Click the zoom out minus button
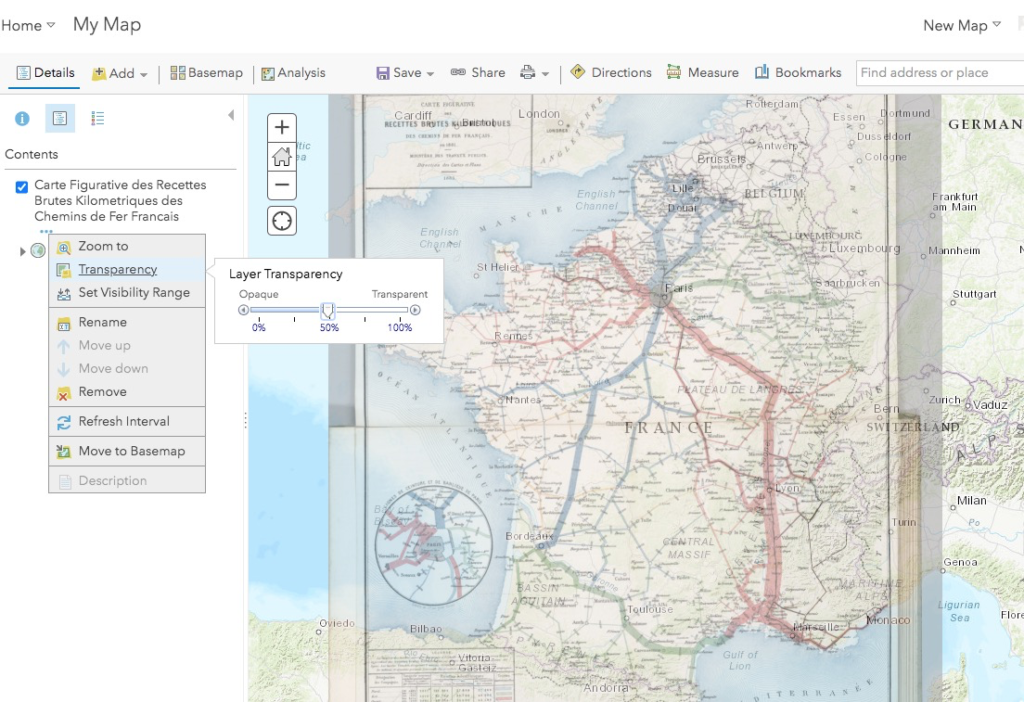The width and height of the screenshot is (1024, 702). click(282, 185)
